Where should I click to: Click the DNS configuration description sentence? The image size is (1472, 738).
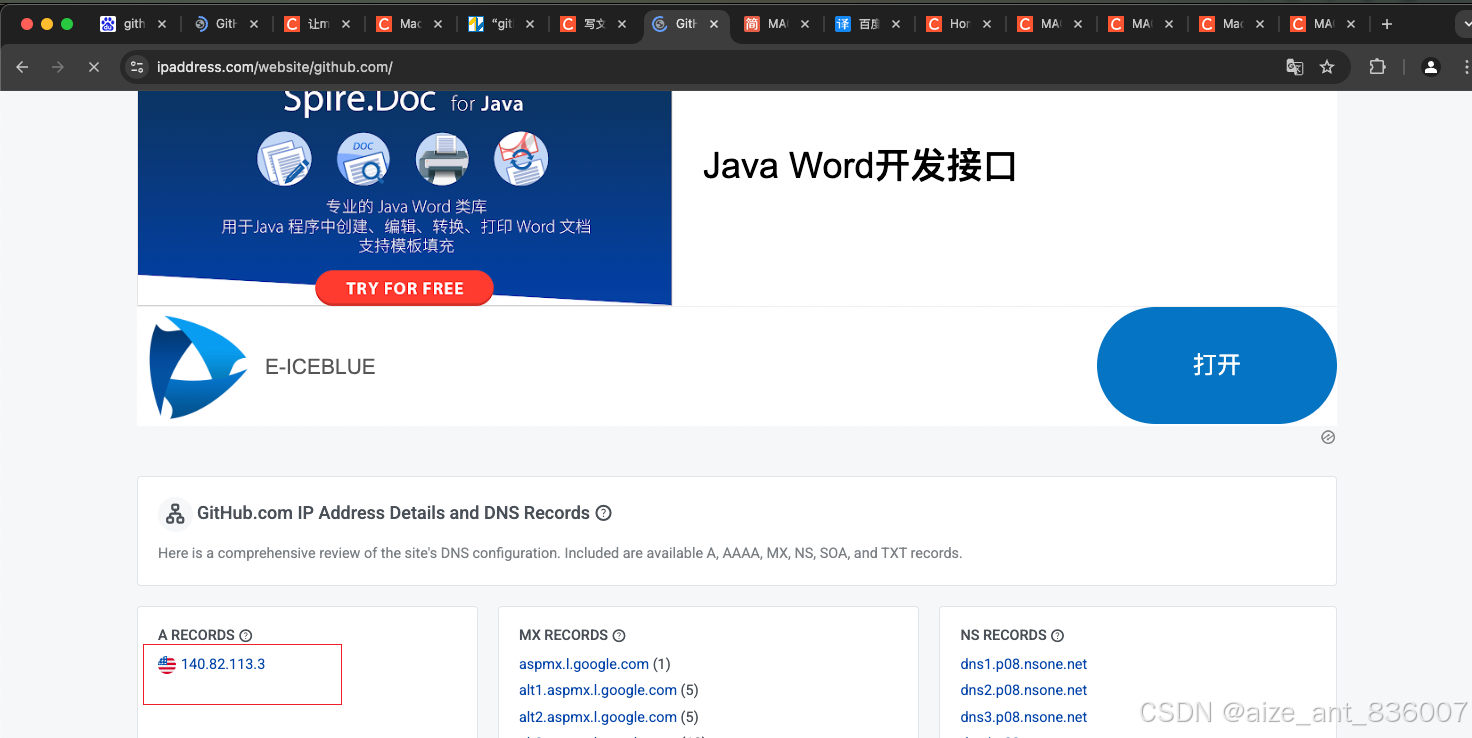[x=560, y=553]
